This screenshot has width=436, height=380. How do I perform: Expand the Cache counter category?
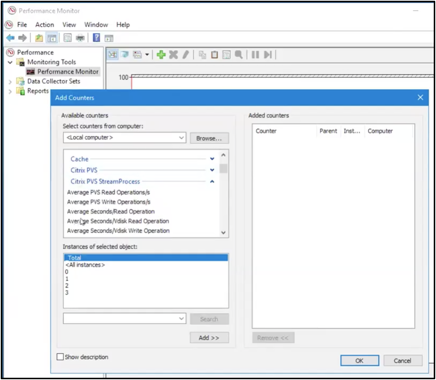pos(212,159)
